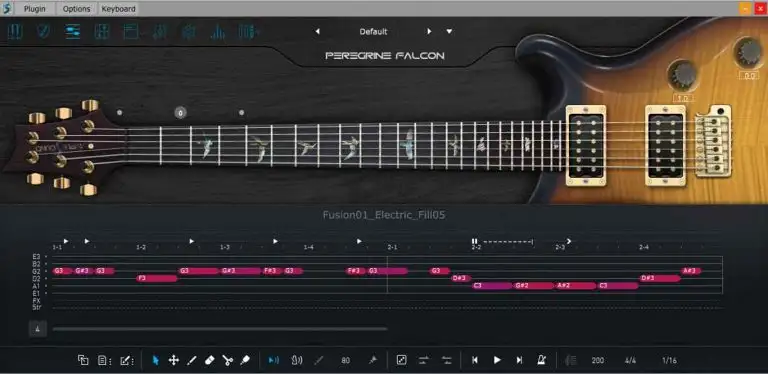Select the next preset arrow
768x374 pixels.
pyautogui.click(x=429, y=32)
